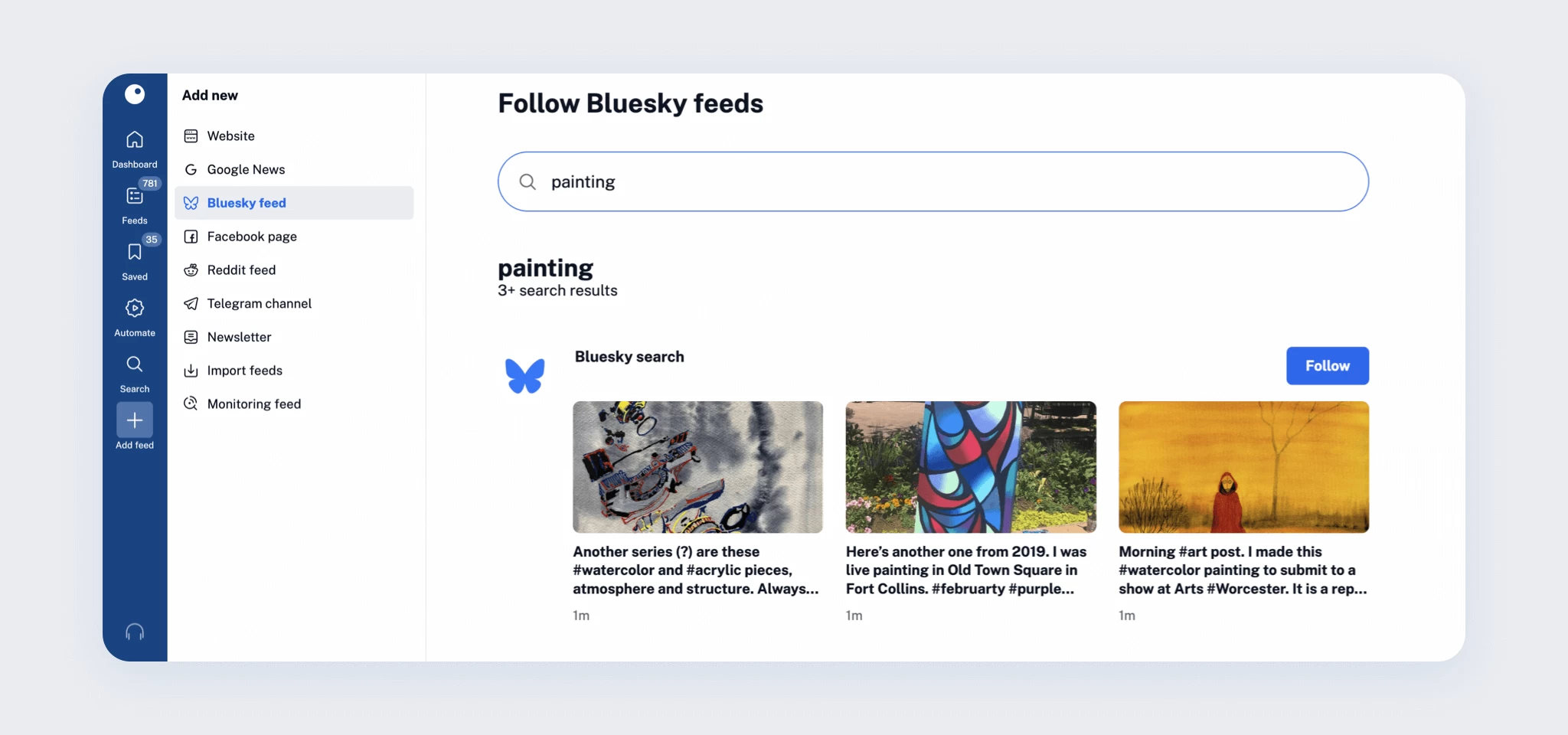
Task: Click the Bluesky butterfly logo
Action: (525, 375)
